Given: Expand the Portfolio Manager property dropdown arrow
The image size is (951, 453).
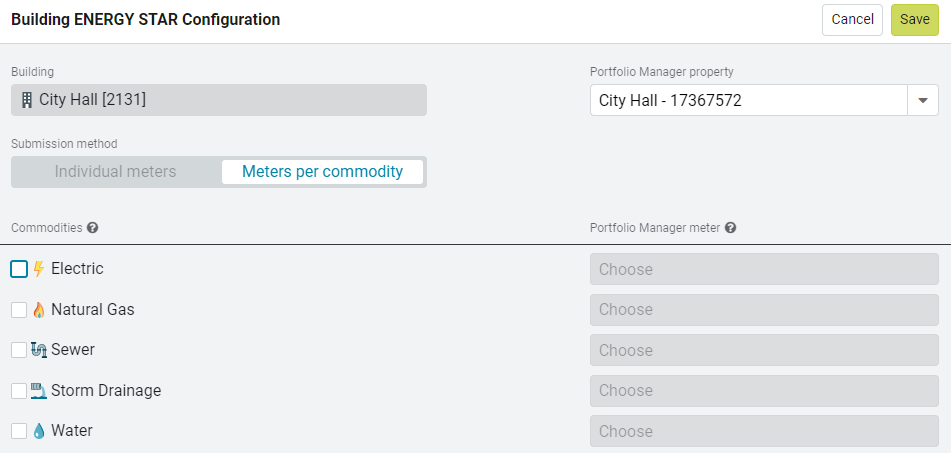Looking at the screenshot, I should coord(923,100).
